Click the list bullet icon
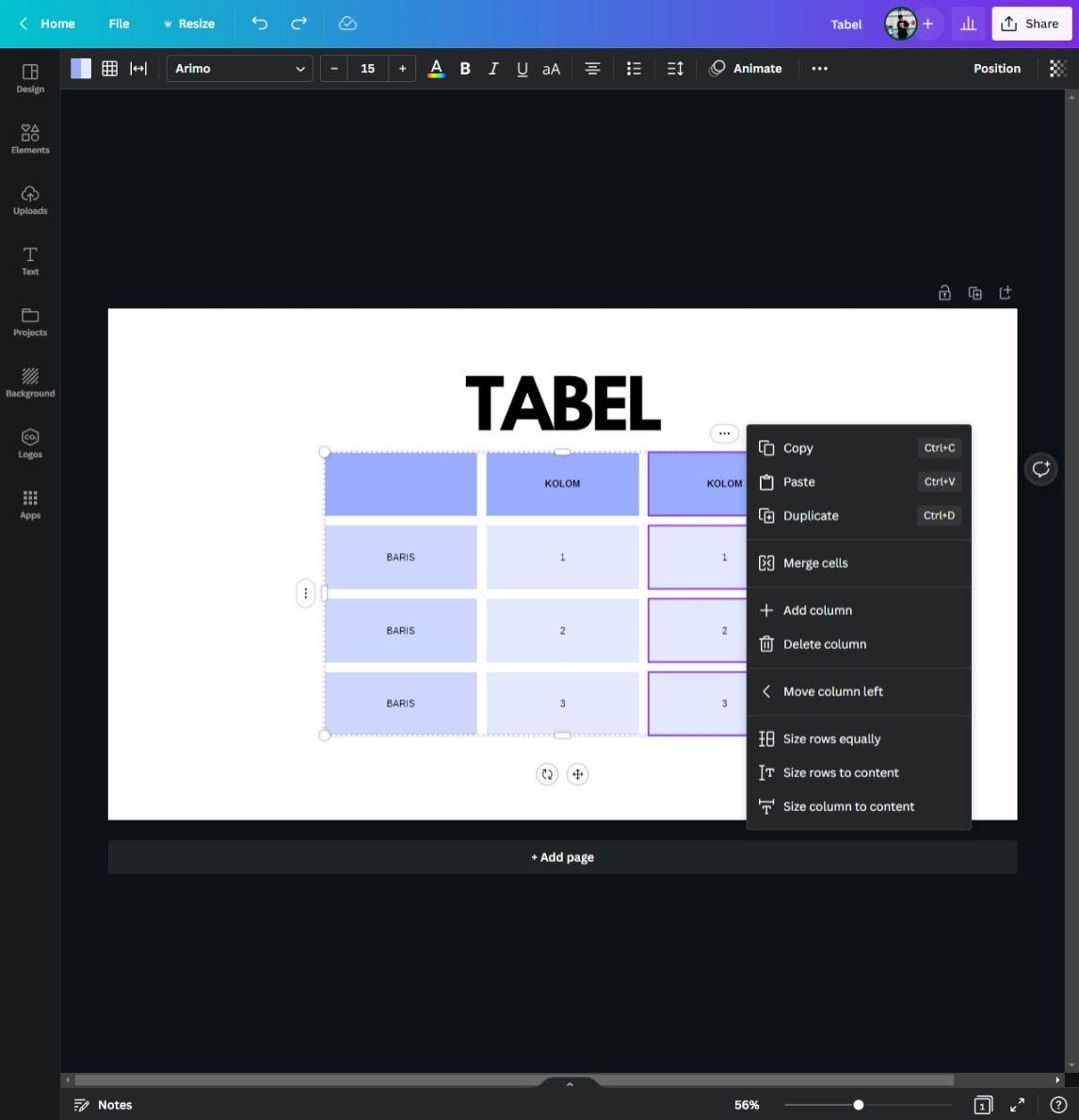The height and width of the screenshot is (1120, 1079). pos(634,69)
